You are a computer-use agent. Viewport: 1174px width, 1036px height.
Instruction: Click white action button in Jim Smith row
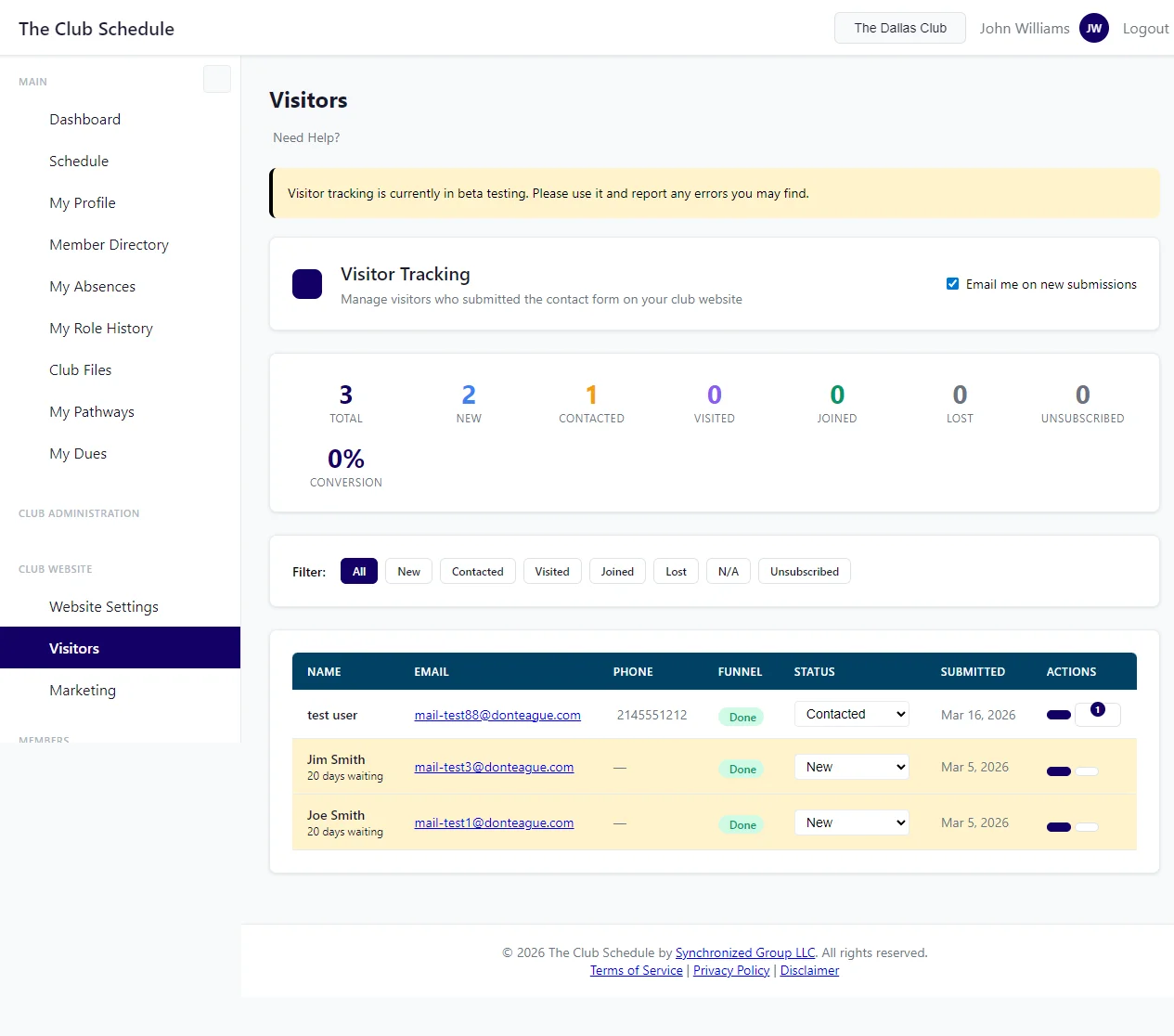(x=1087, y=771)
